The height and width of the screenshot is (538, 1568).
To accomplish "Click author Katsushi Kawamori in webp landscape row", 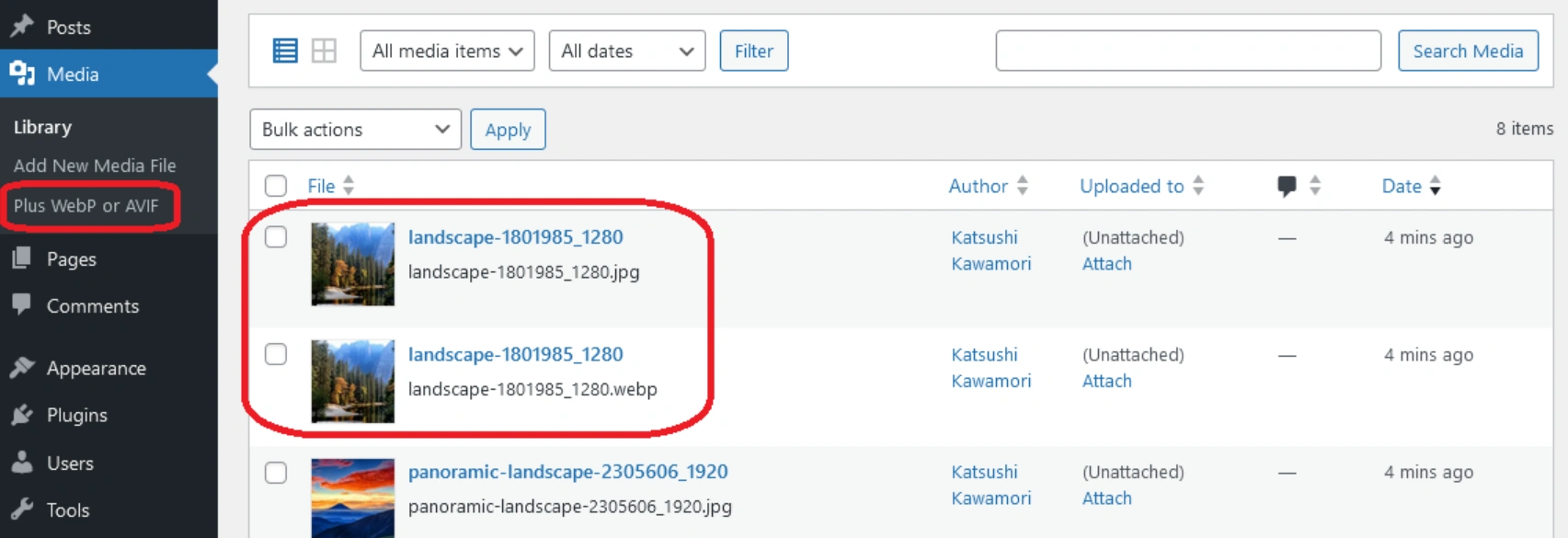I will (x=991, y=368).
